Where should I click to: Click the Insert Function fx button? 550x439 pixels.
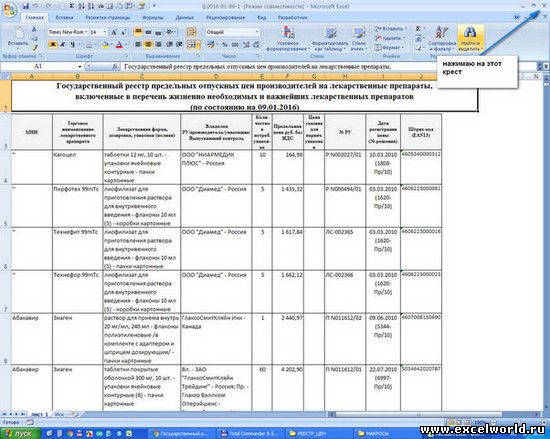tap(115, 66)
